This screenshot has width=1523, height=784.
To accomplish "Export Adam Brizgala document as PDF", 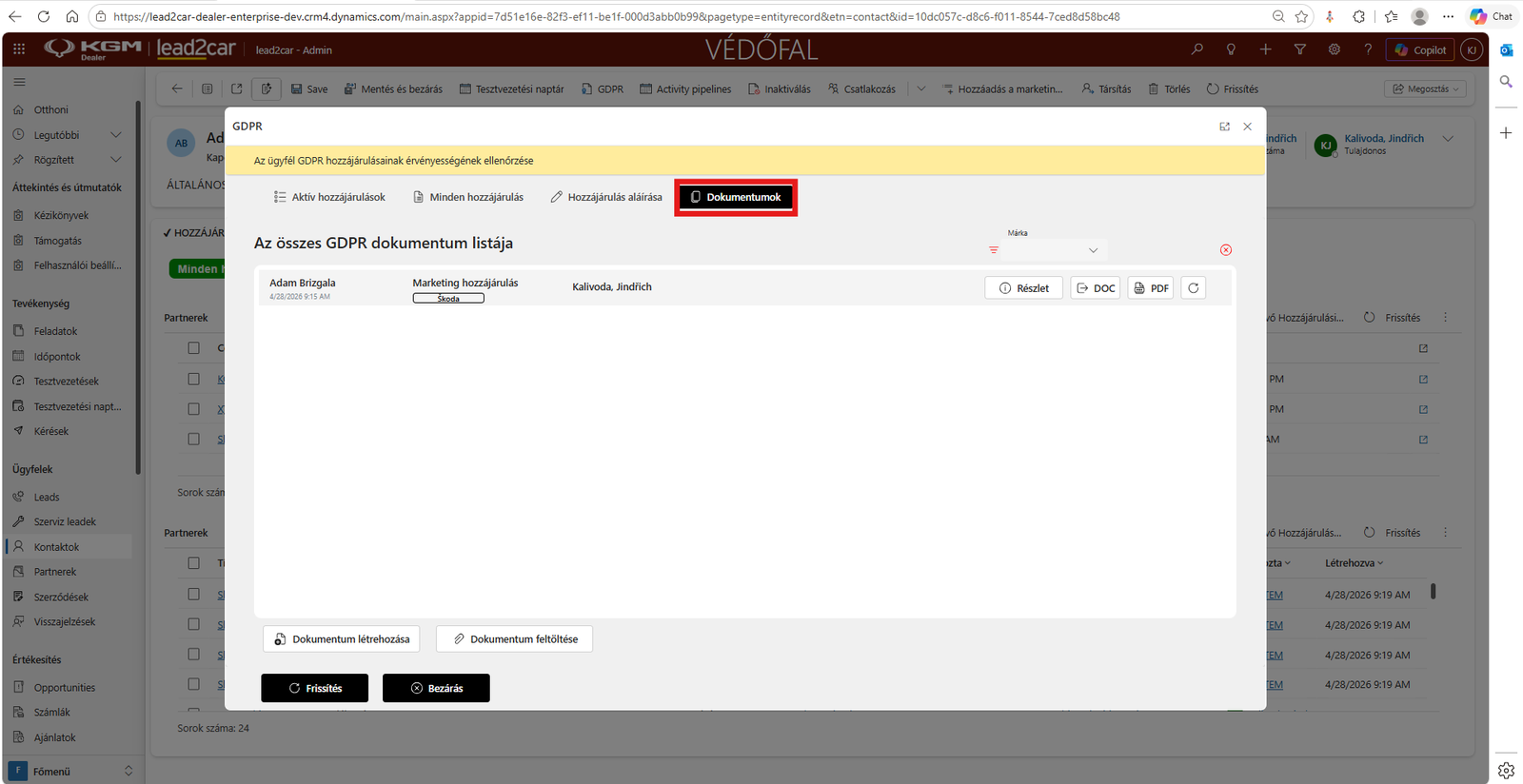I will pyautogui.click(x=1151, y=288).
